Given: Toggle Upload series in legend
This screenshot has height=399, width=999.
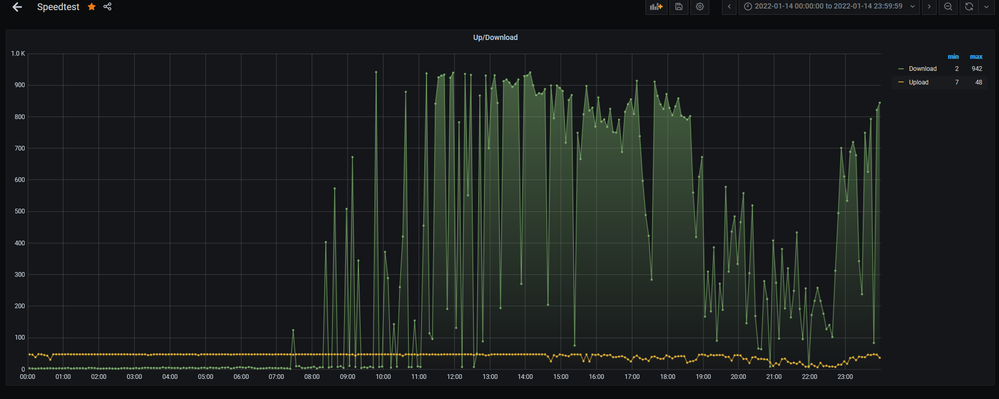Looking at the screenshot, I should [919, 82].
